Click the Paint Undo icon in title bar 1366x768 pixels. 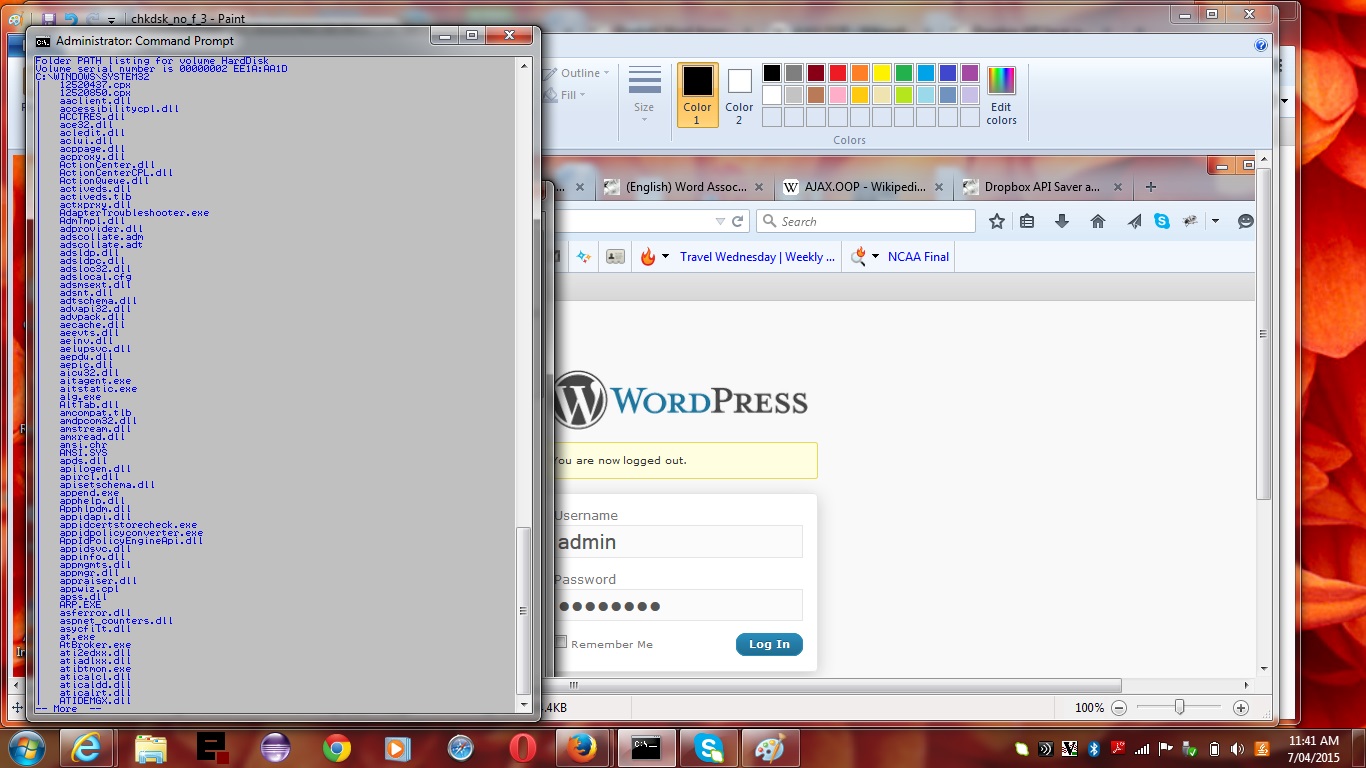[x=70, y=18]
